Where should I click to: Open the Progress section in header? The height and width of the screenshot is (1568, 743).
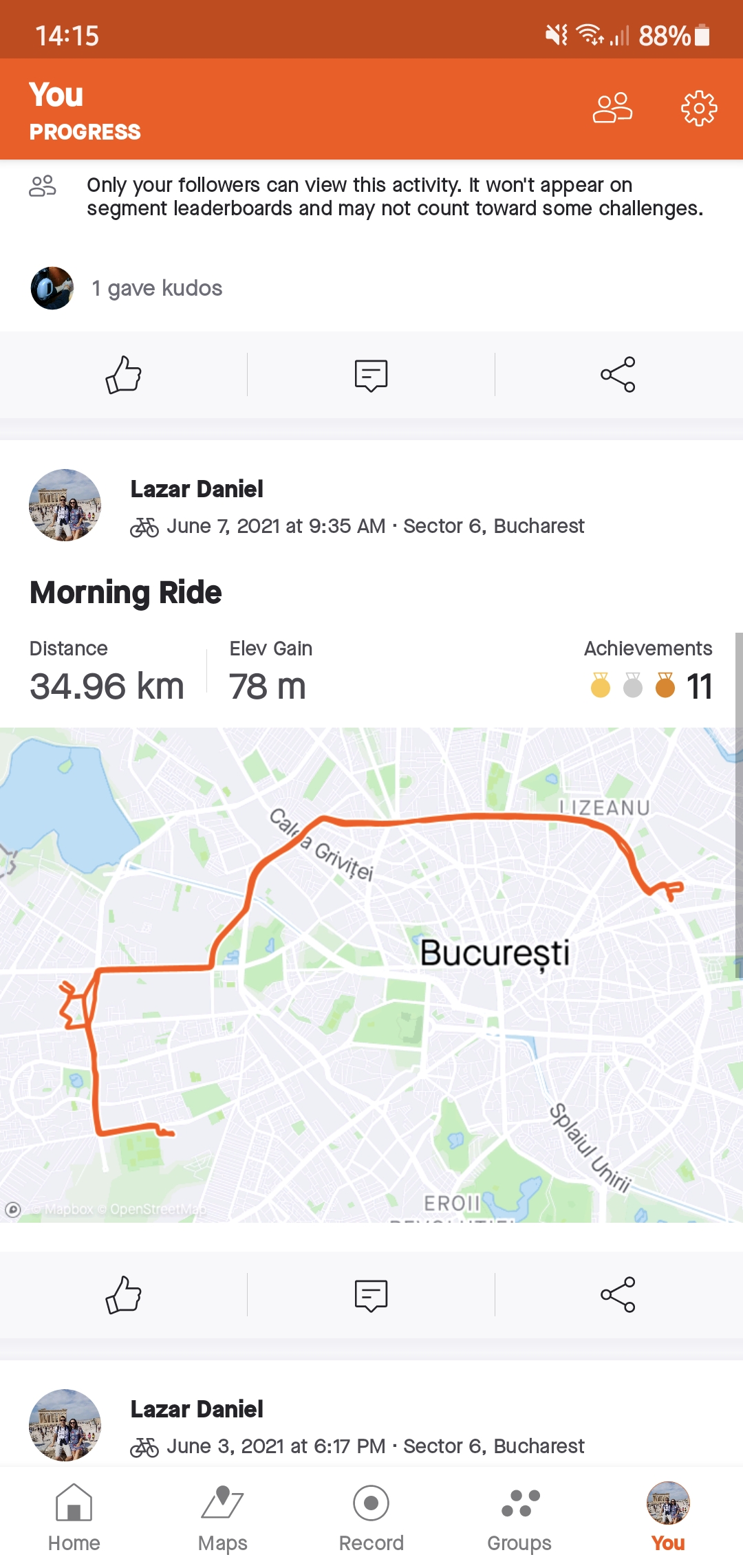pos(85,132)
